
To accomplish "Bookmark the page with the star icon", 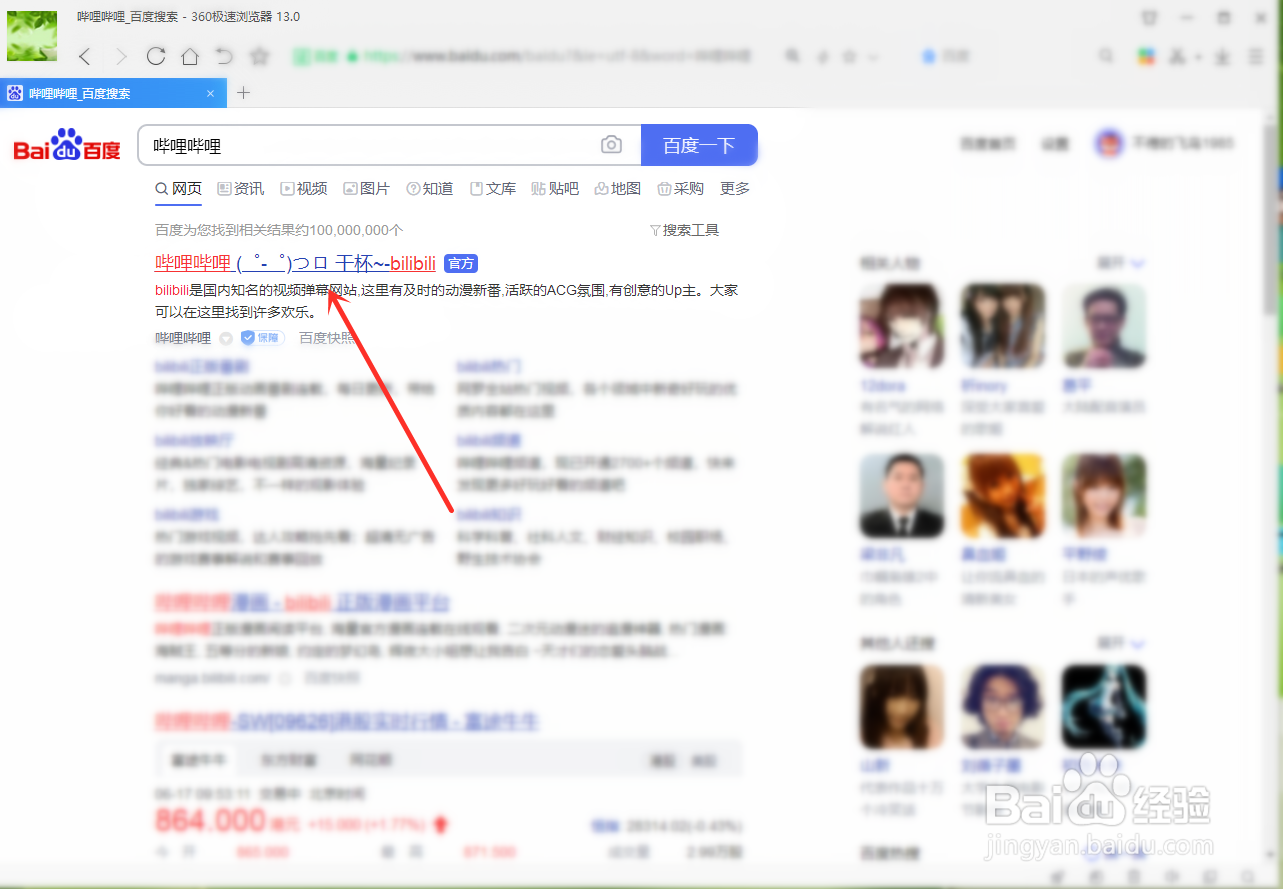I will point(260,57).
